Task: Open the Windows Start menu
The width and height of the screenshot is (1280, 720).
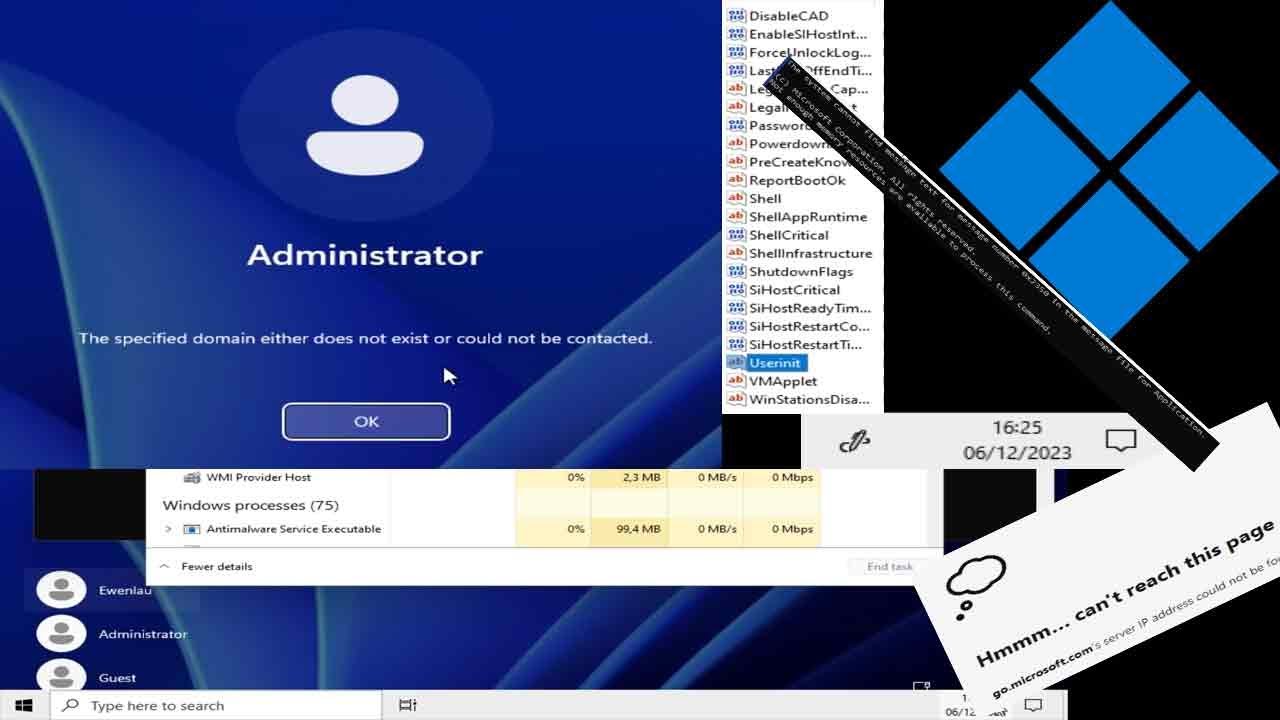Action: click(x=24, y=705)
